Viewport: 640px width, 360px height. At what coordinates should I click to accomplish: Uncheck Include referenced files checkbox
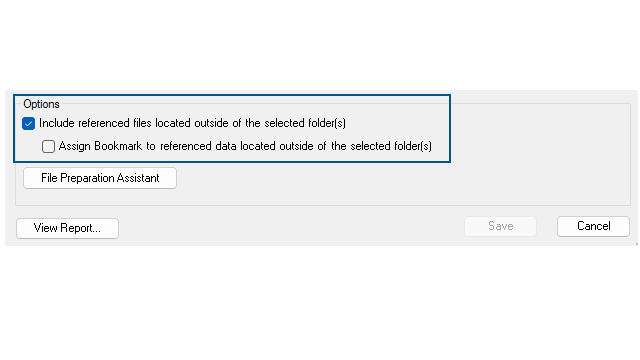point(29,123)
